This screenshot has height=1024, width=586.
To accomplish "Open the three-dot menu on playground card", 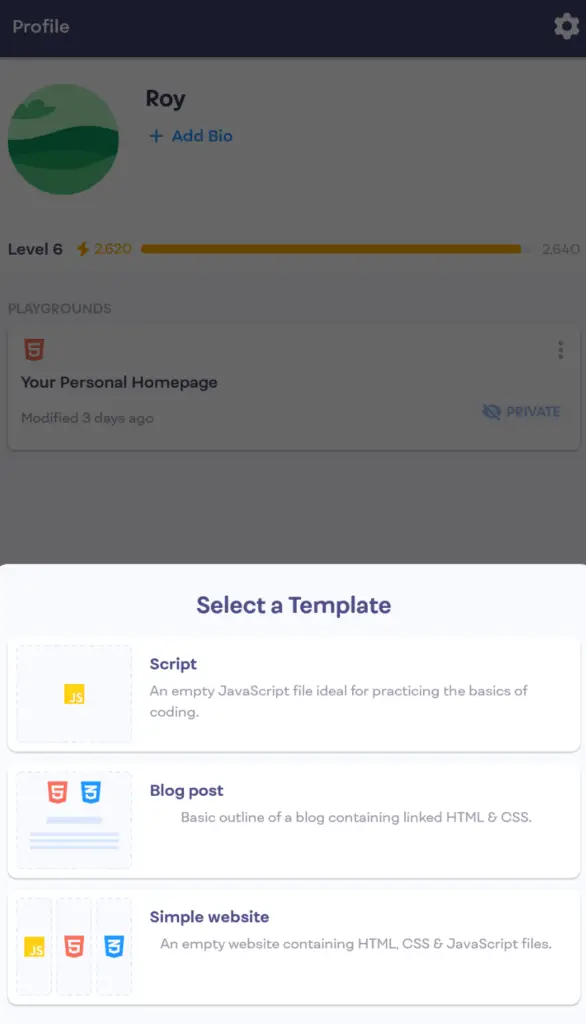I will [561, 350].
